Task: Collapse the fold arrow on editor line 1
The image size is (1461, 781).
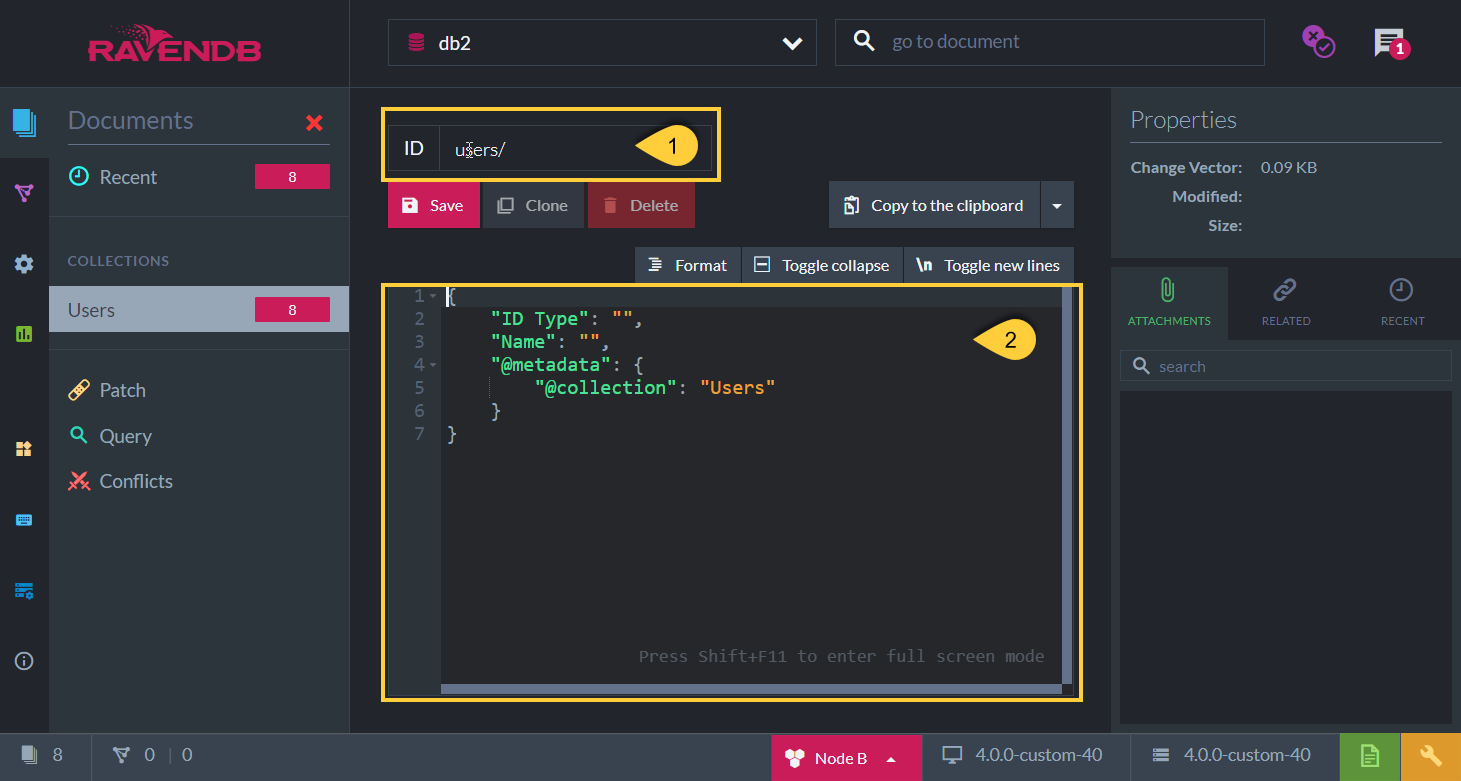Action: 432,296
